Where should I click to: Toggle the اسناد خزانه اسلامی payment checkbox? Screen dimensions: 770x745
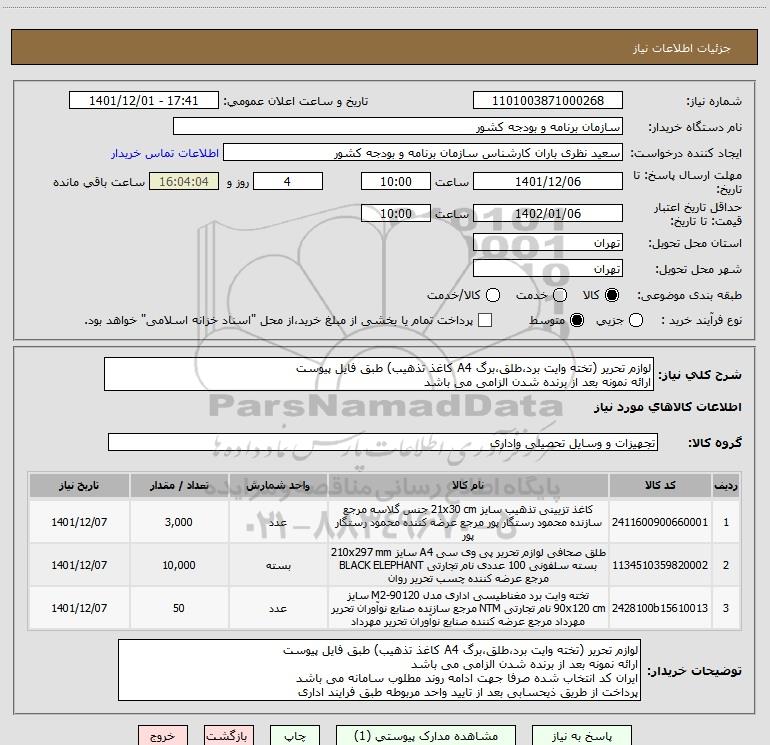[485, 320]
